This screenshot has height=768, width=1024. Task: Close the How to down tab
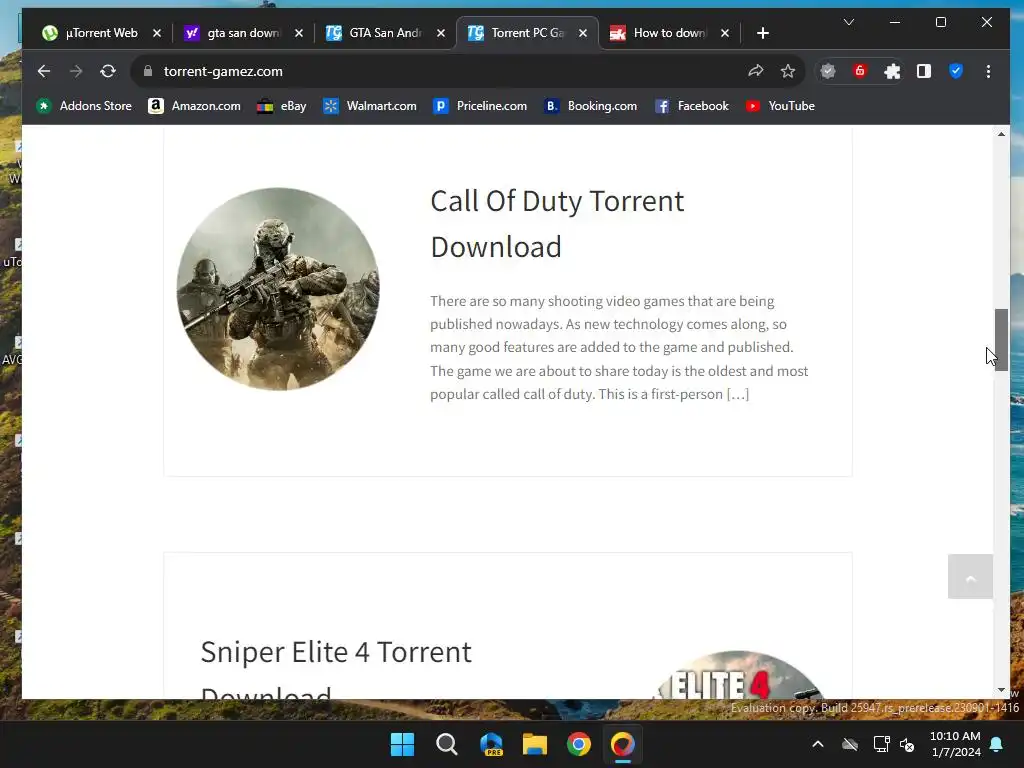(x=725, y=33)
